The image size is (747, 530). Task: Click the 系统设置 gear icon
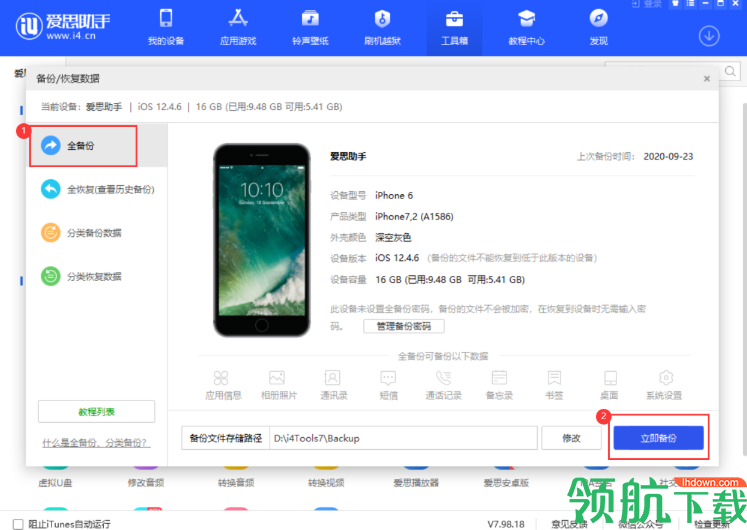[x=666, y=378]
